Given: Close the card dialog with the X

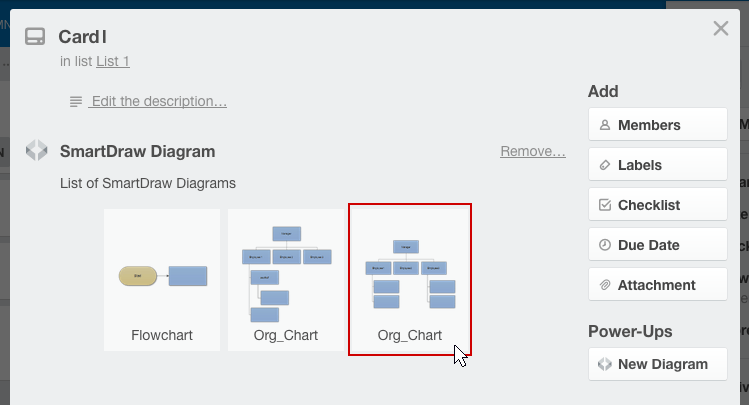Looking at the screenshot, I should pyautogui.click(x=721, y=29).
